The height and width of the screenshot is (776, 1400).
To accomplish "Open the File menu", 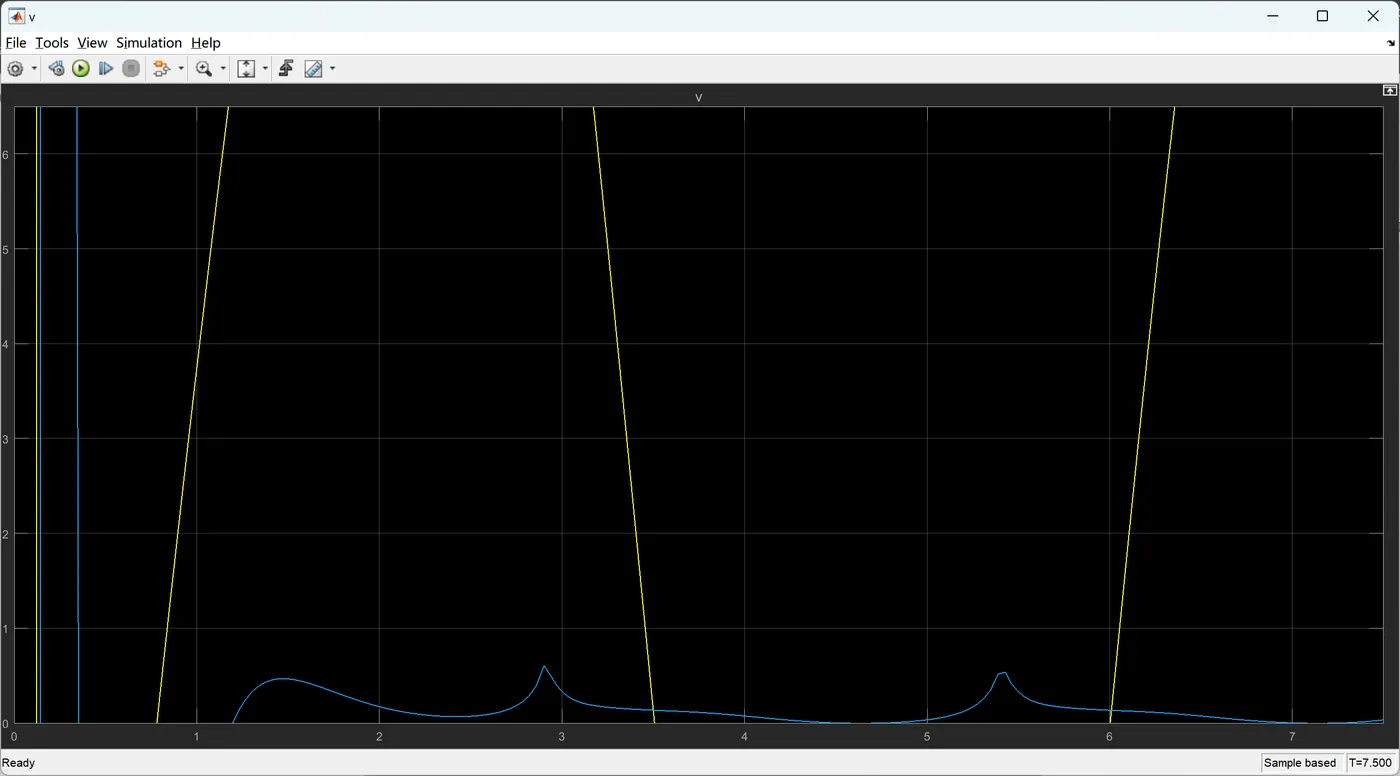I will click(x=16, y=43).
